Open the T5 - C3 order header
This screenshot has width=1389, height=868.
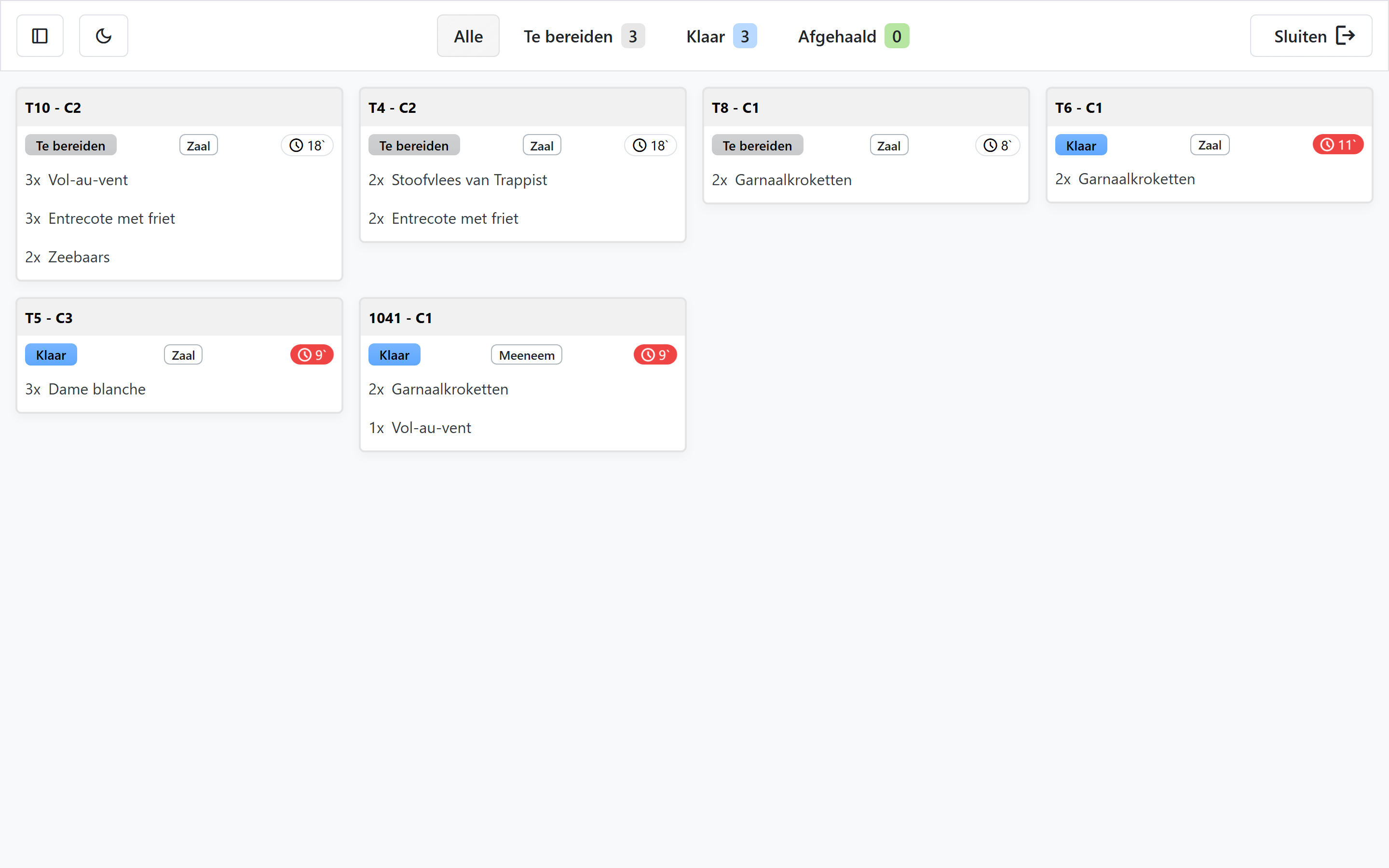179,317
